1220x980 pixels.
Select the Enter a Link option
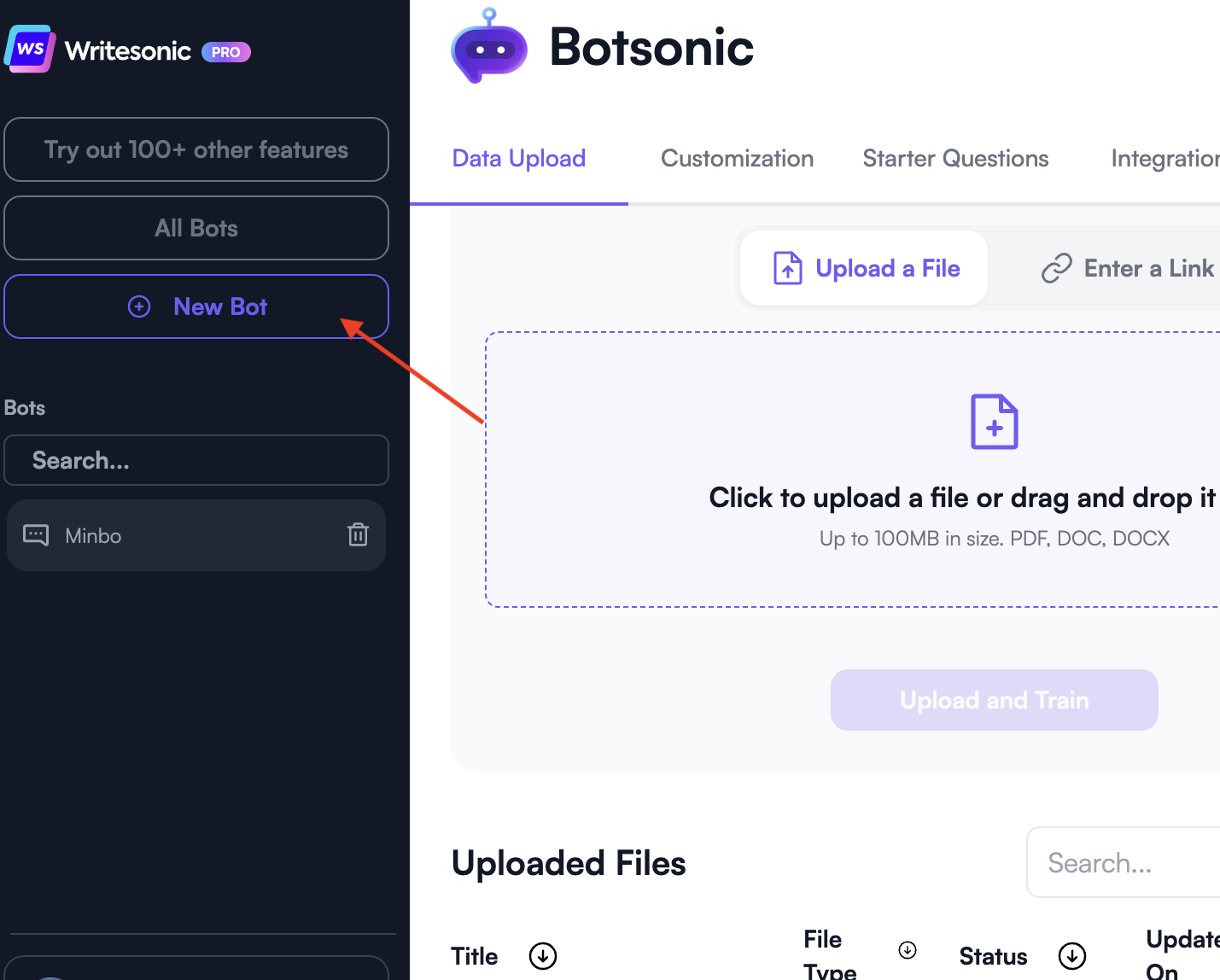click(1127, 268)
